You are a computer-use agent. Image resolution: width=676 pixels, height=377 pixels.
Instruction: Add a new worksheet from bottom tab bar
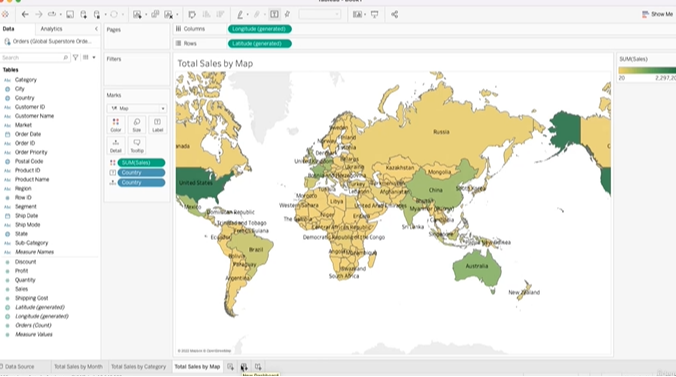pos(230,367)
